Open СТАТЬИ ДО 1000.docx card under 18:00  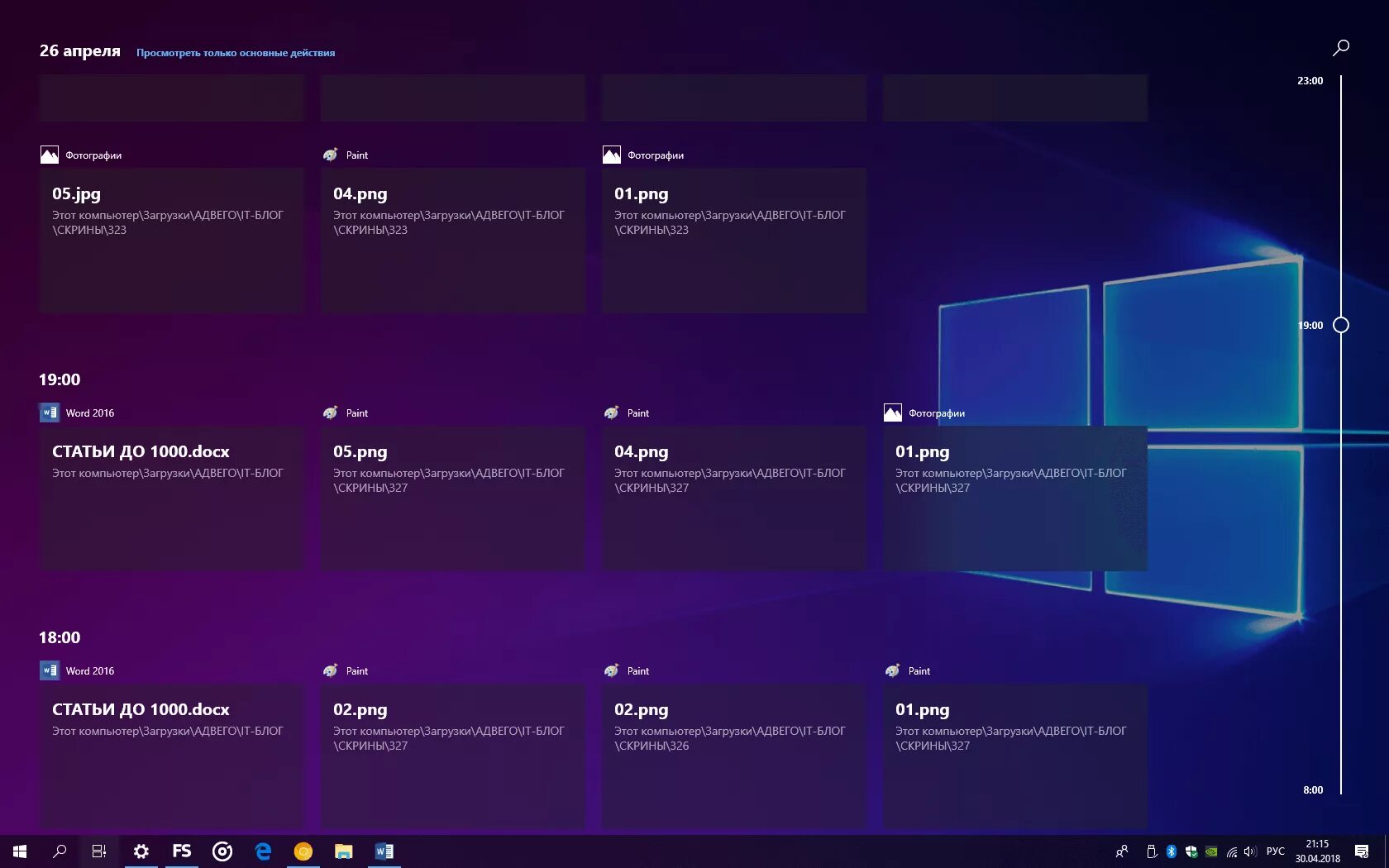[x=172, y=756]
